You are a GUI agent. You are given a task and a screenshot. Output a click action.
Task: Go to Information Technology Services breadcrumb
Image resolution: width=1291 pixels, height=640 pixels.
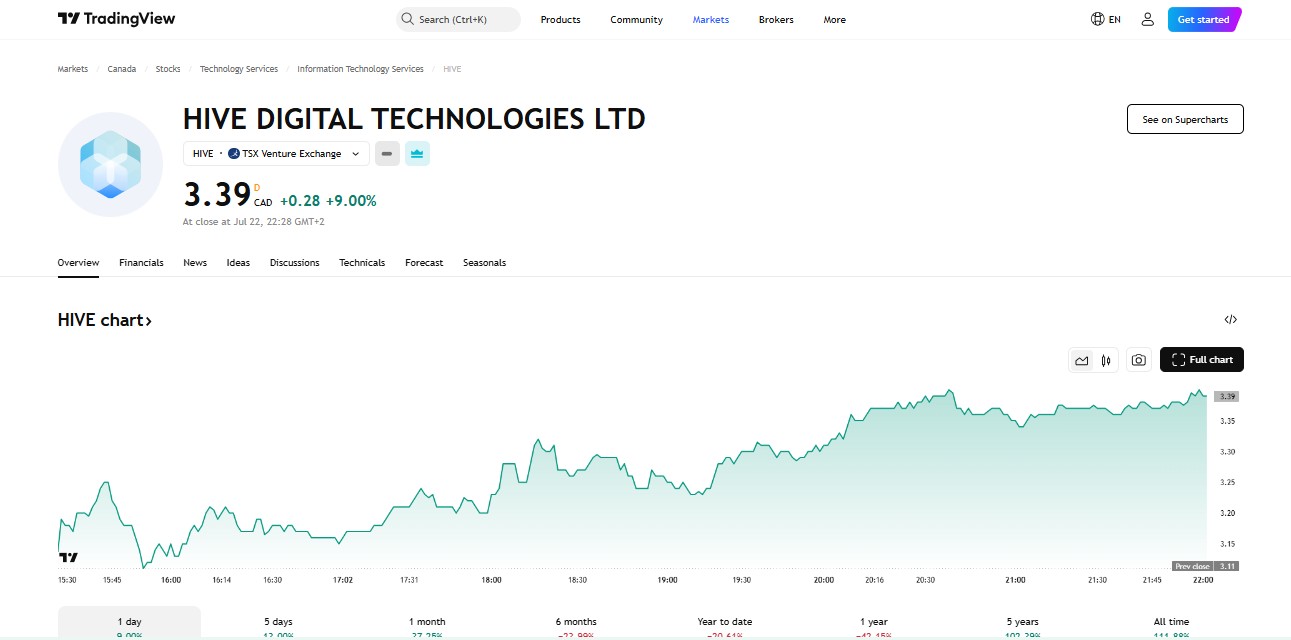point(360,69)
